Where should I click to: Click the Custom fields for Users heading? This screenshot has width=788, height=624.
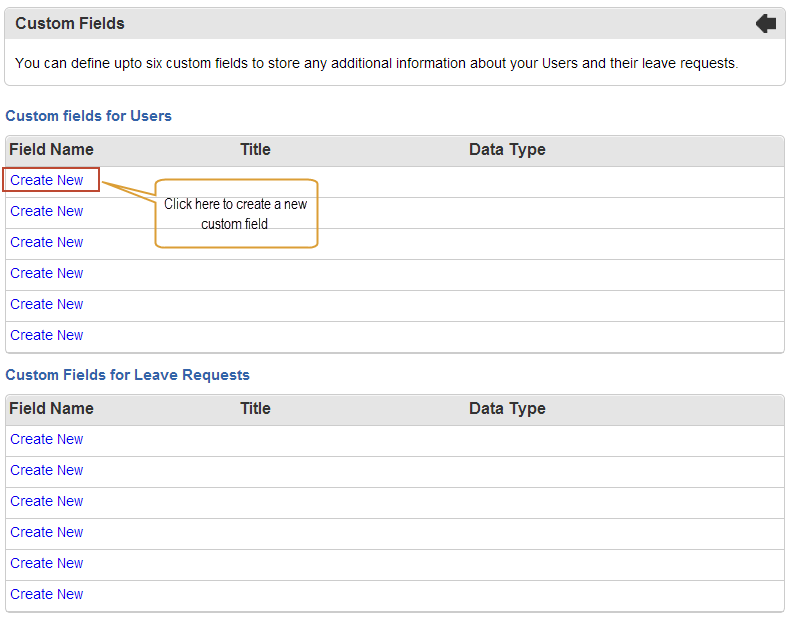click(88, 116)
